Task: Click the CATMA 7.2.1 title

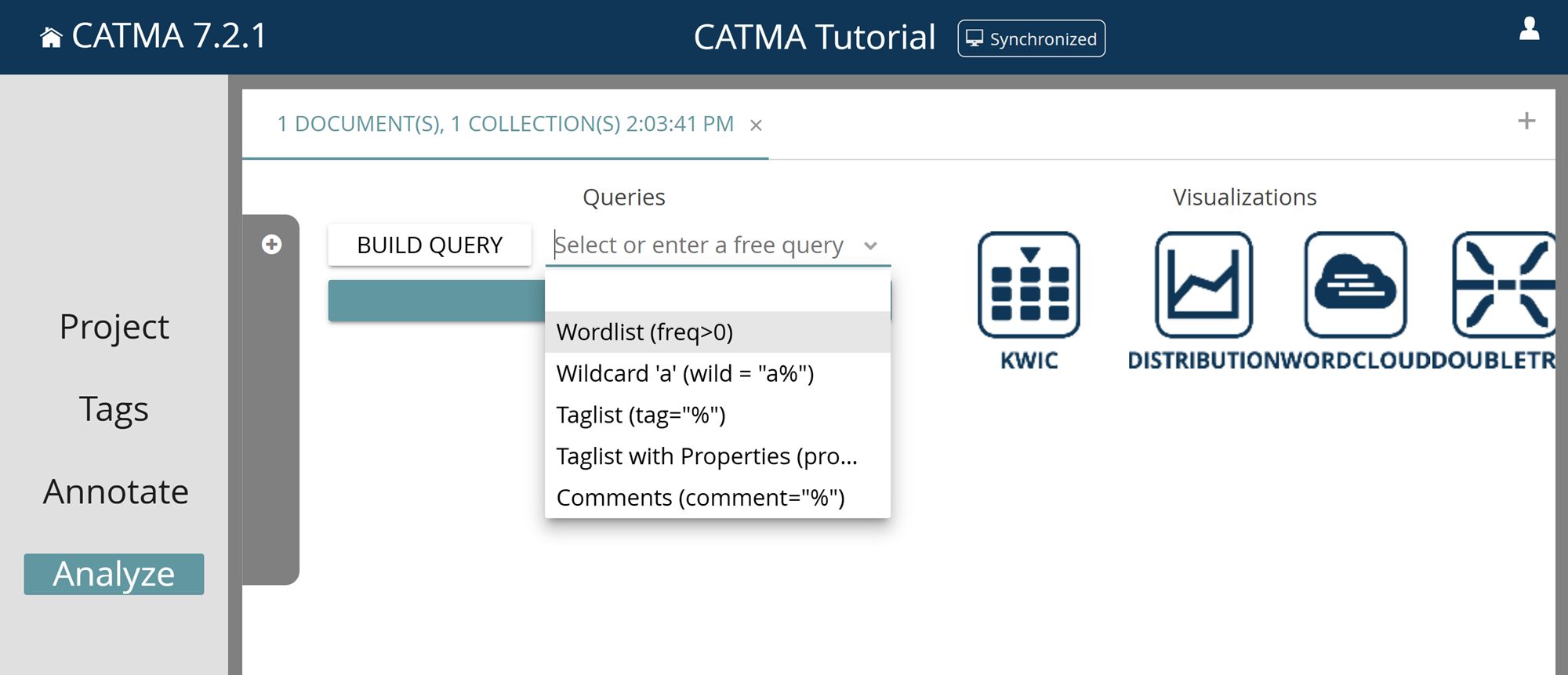Action: (x=169, y=36)
